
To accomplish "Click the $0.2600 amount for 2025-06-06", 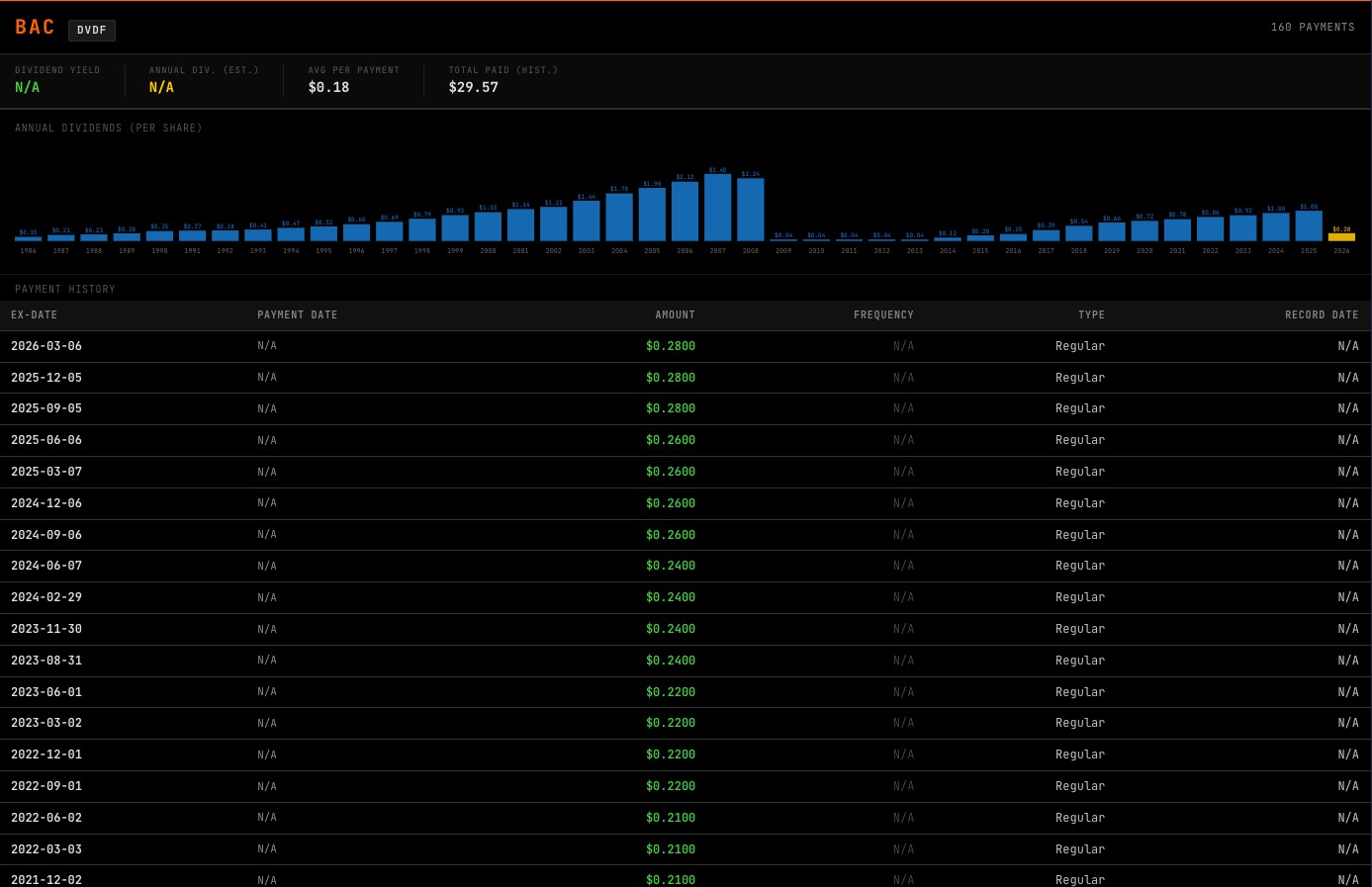I will pos(671,440).
